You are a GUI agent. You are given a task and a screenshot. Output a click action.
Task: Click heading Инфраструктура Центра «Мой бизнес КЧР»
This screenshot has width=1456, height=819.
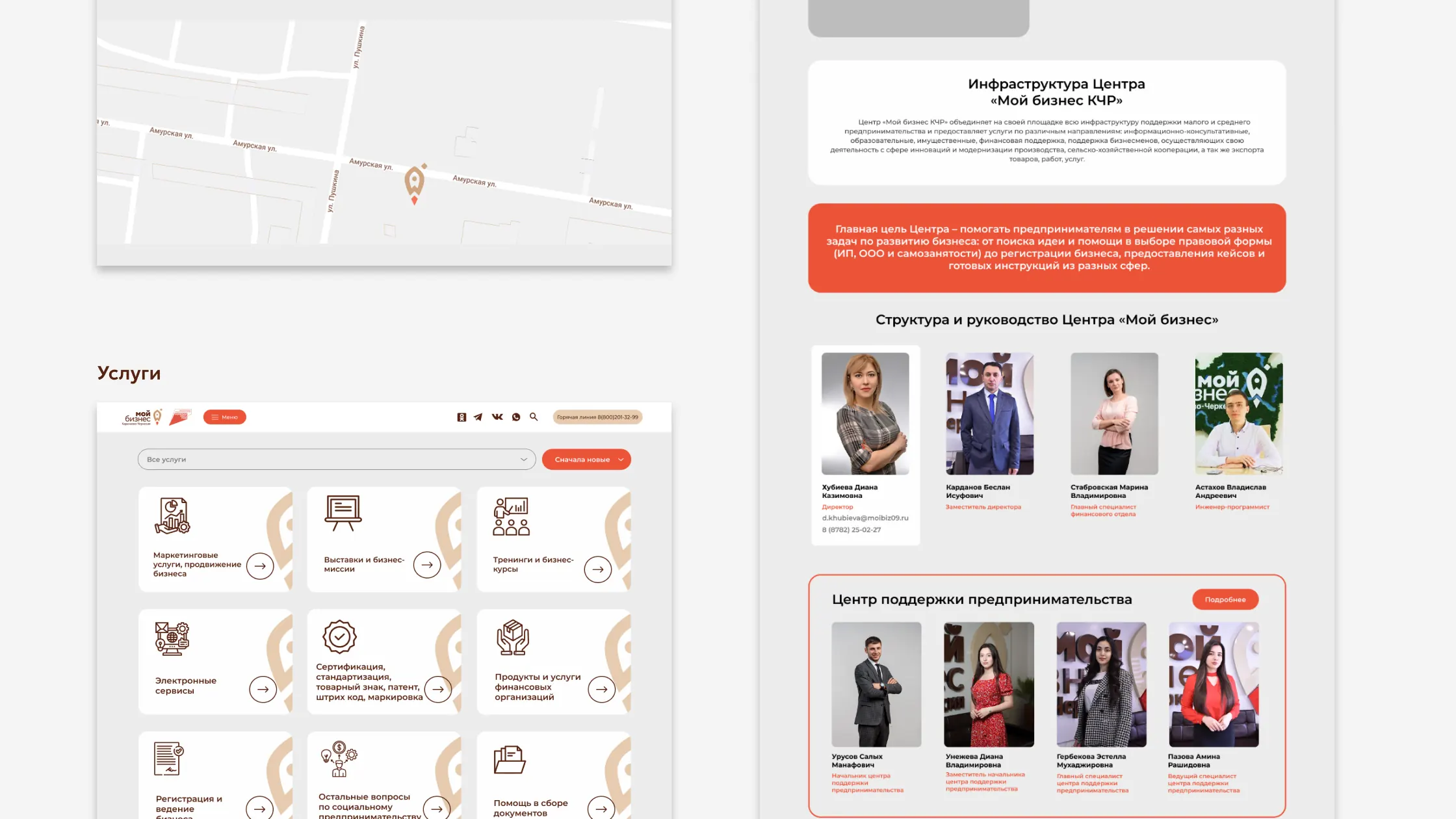point(1056,92)
